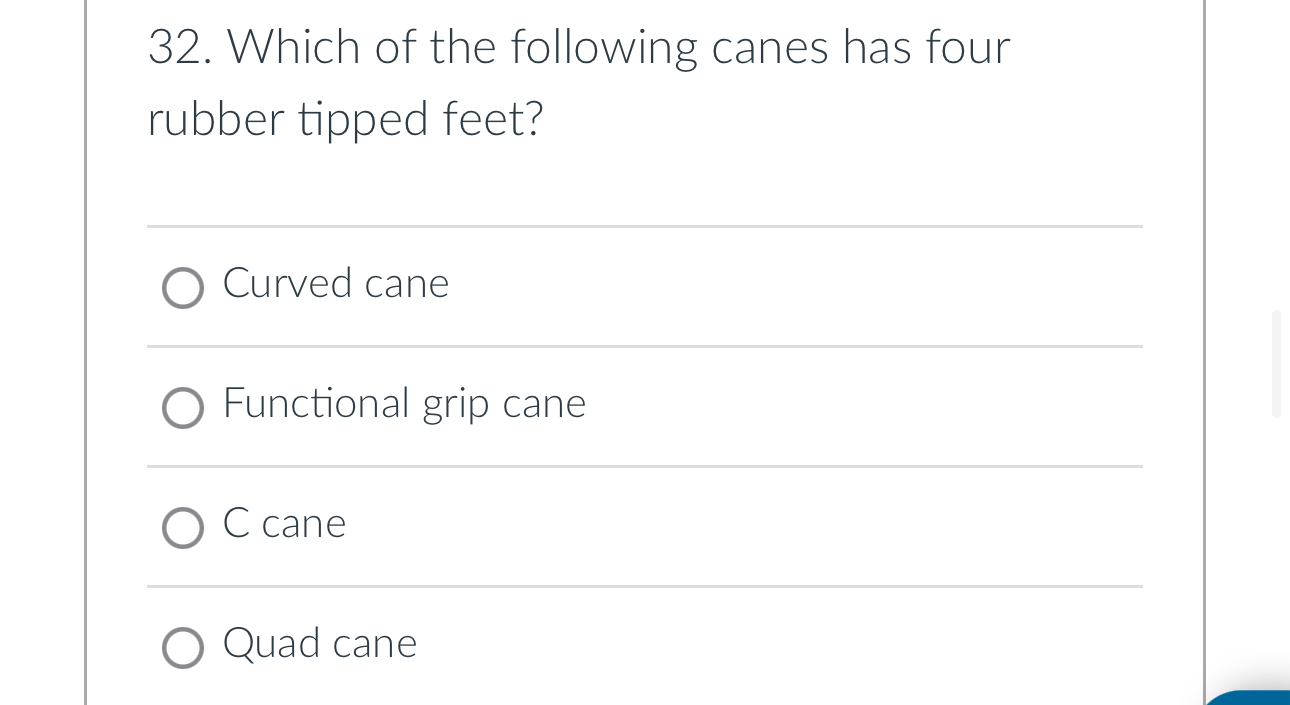The image size is (1290, 705).
Task: Select the "Curved cane" radio button
Action: tap(183, 288)
